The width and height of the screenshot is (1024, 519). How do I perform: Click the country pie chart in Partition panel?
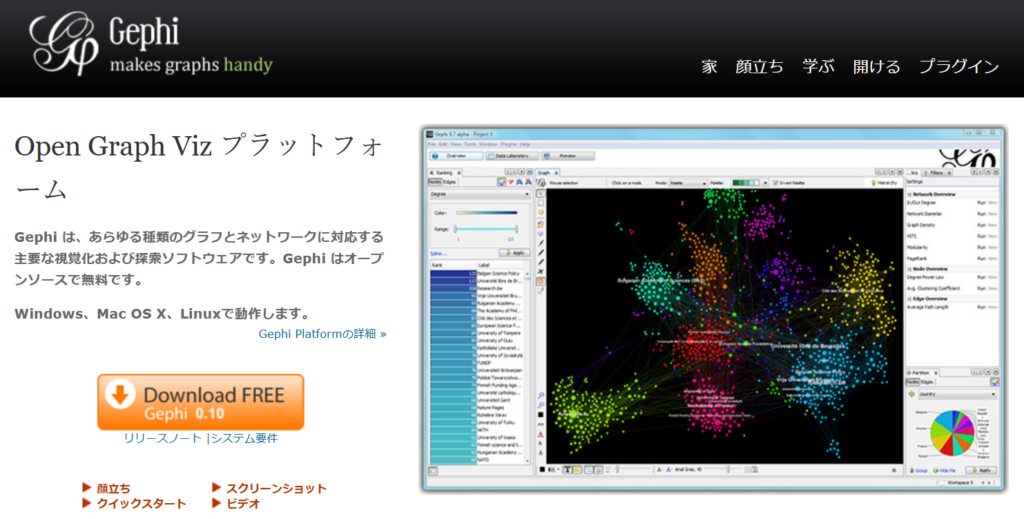[x=952, y=433]
